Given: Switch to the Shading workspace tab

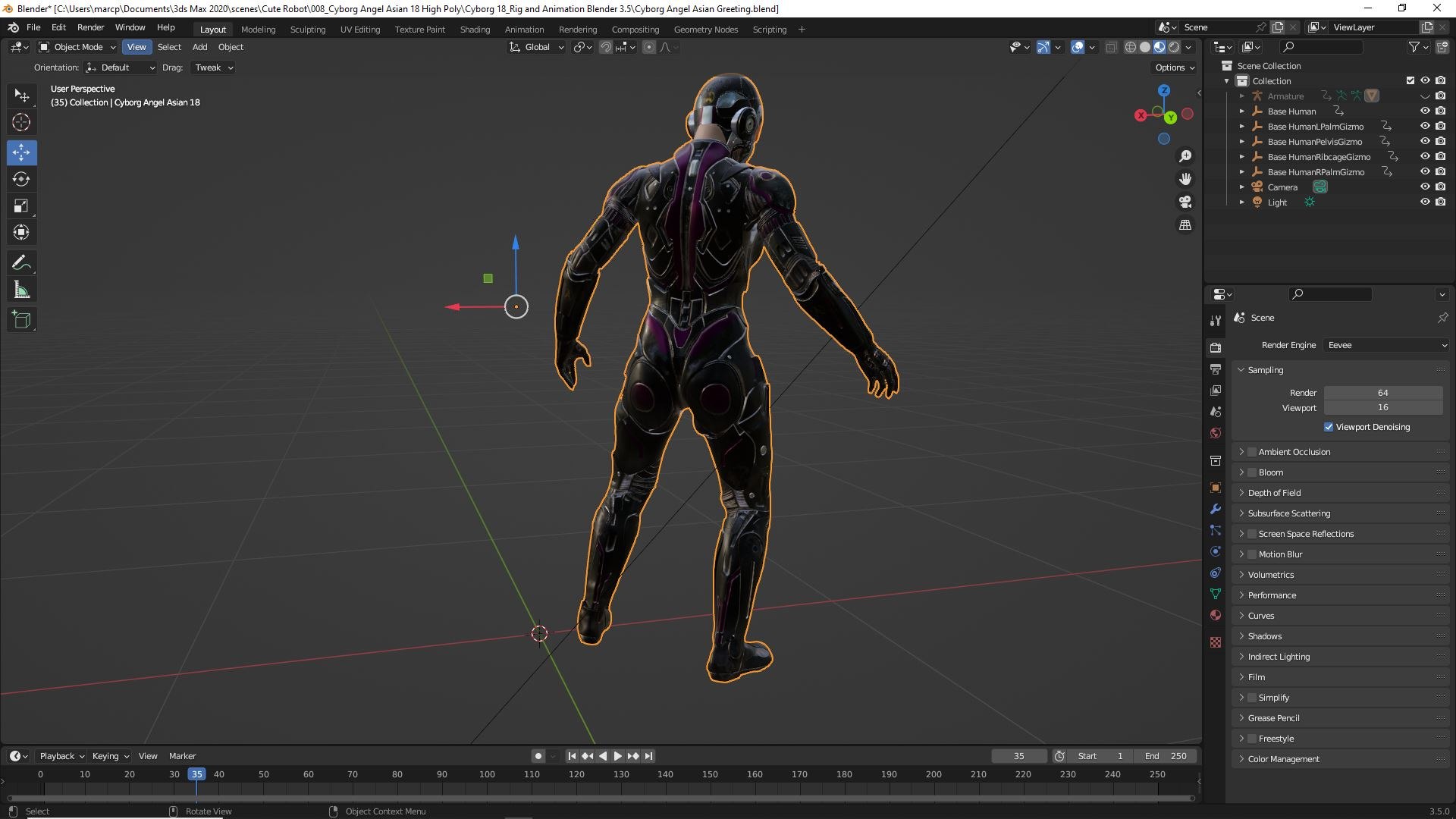Looking at the screenshot, I should click(x=475, y=30).
